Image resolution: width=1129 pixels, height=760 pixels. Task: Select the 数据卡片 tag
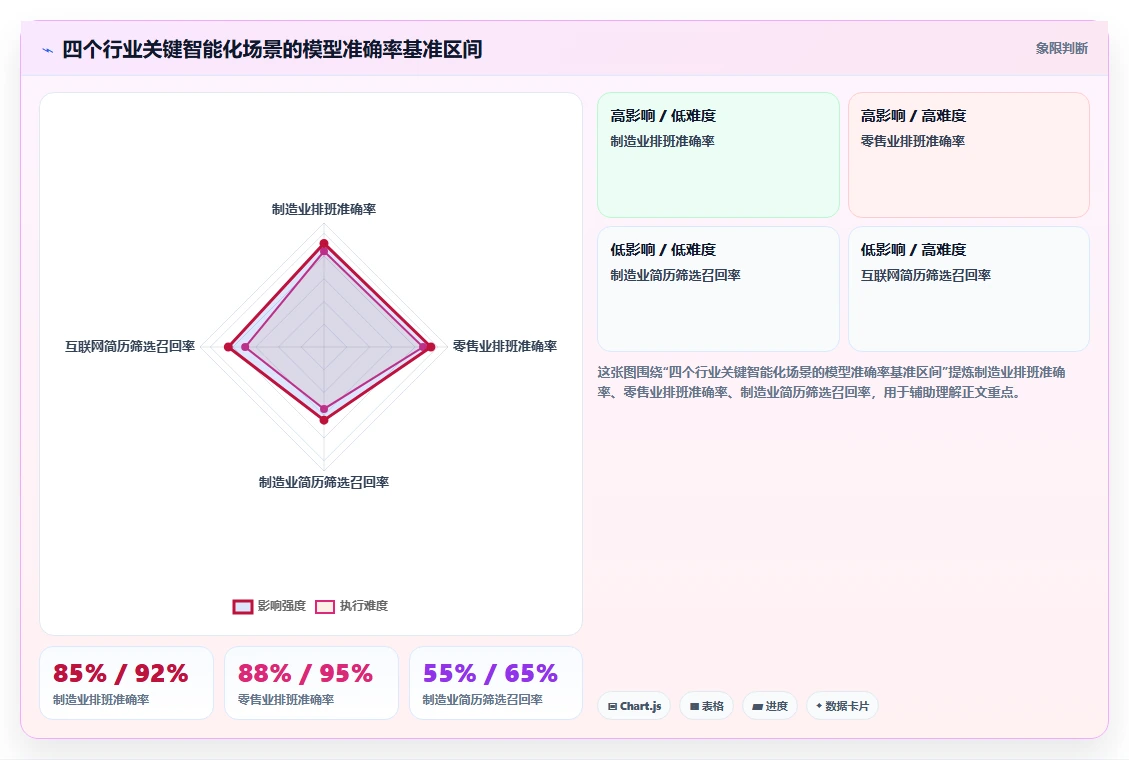tap(842, 706)
